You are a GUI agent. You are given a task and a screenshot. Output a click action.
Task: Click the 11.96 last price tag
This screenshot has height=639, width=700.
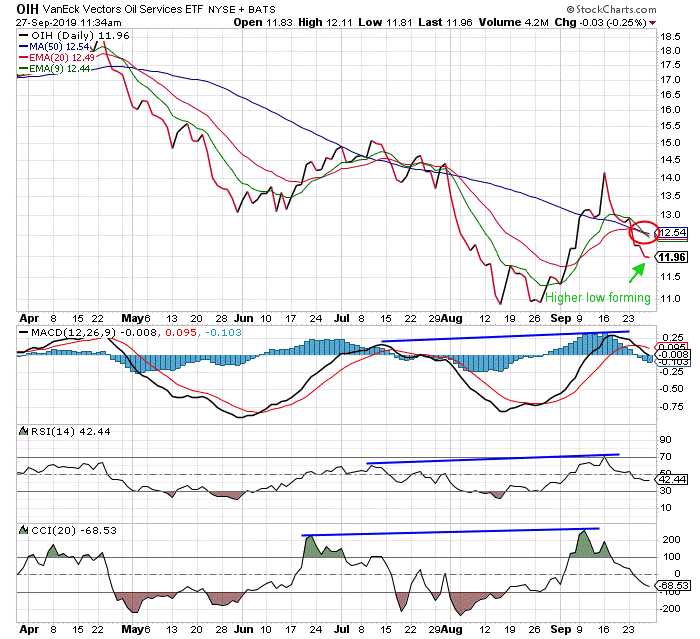pos(672,257)
